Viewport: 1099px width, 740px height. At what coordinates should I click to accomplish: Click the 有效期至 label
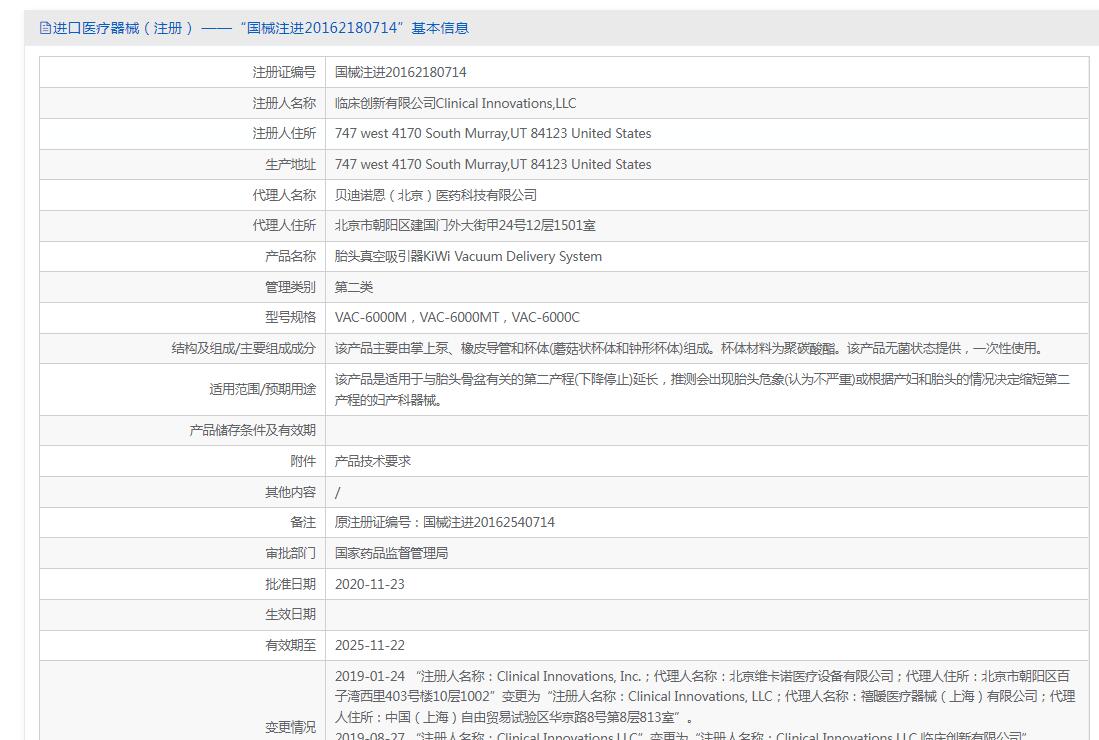pos(290,645)
